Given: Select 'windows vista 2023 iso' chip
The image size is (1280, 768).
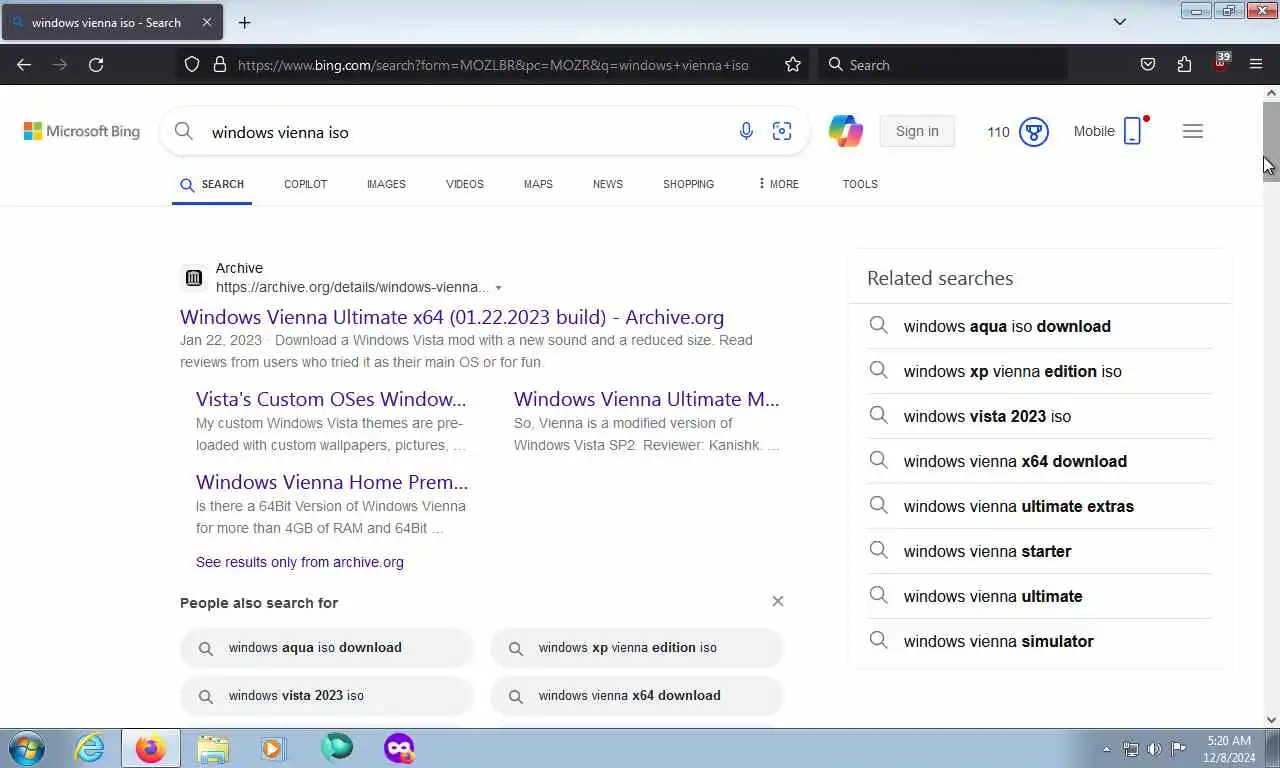Looking at the screenshot, I should click(327, 696).
